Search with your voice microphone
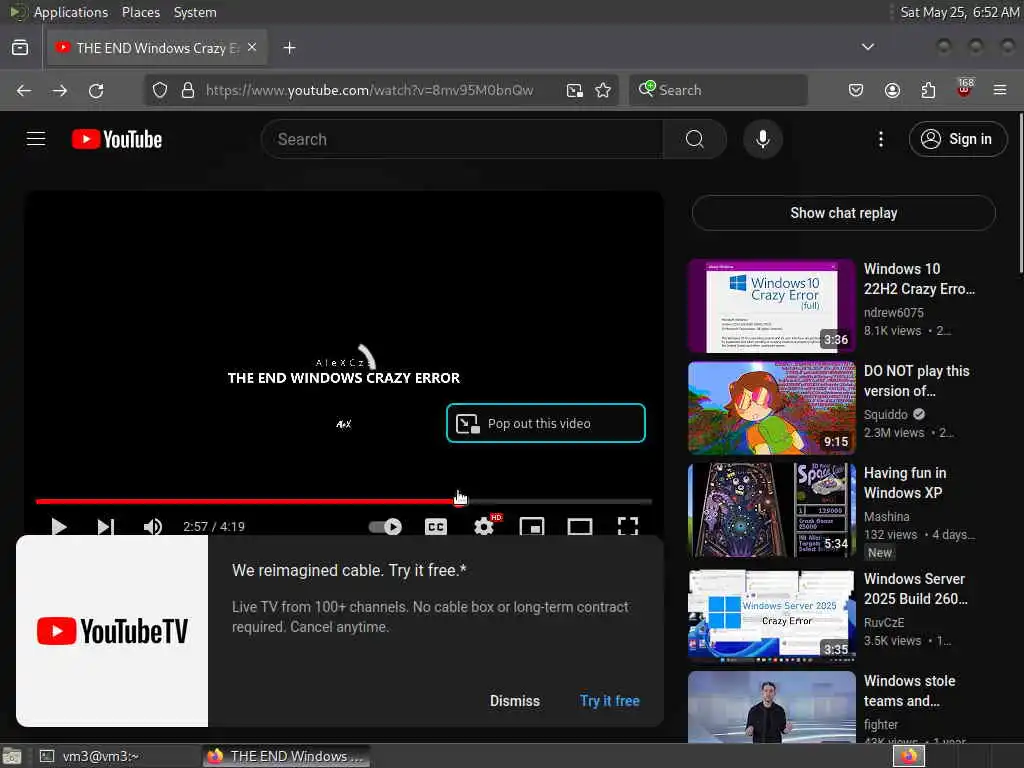This screenshot has width=1024, height=768. point(762,139)
